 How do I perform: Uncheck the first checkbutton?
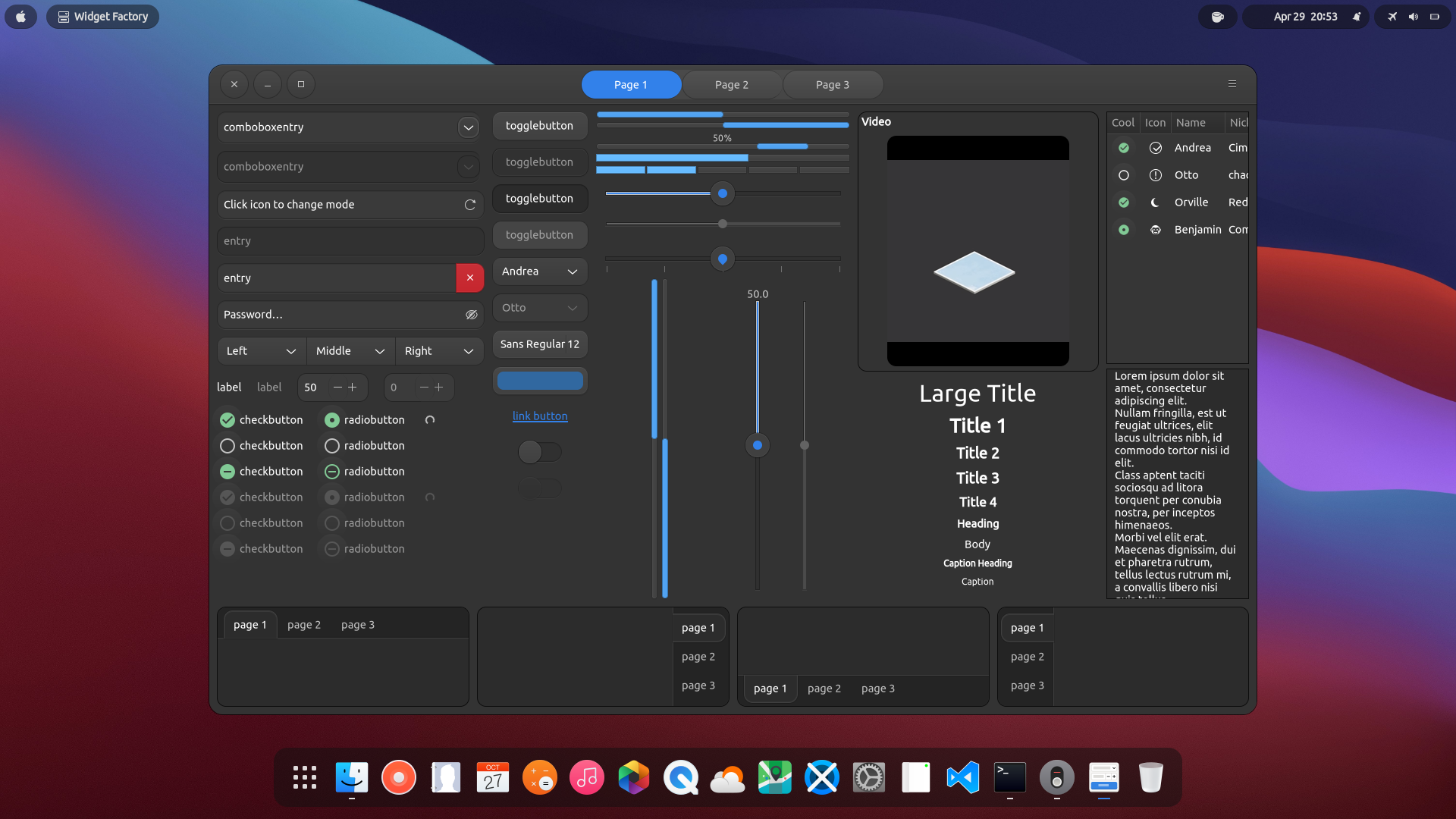point(227,420)
